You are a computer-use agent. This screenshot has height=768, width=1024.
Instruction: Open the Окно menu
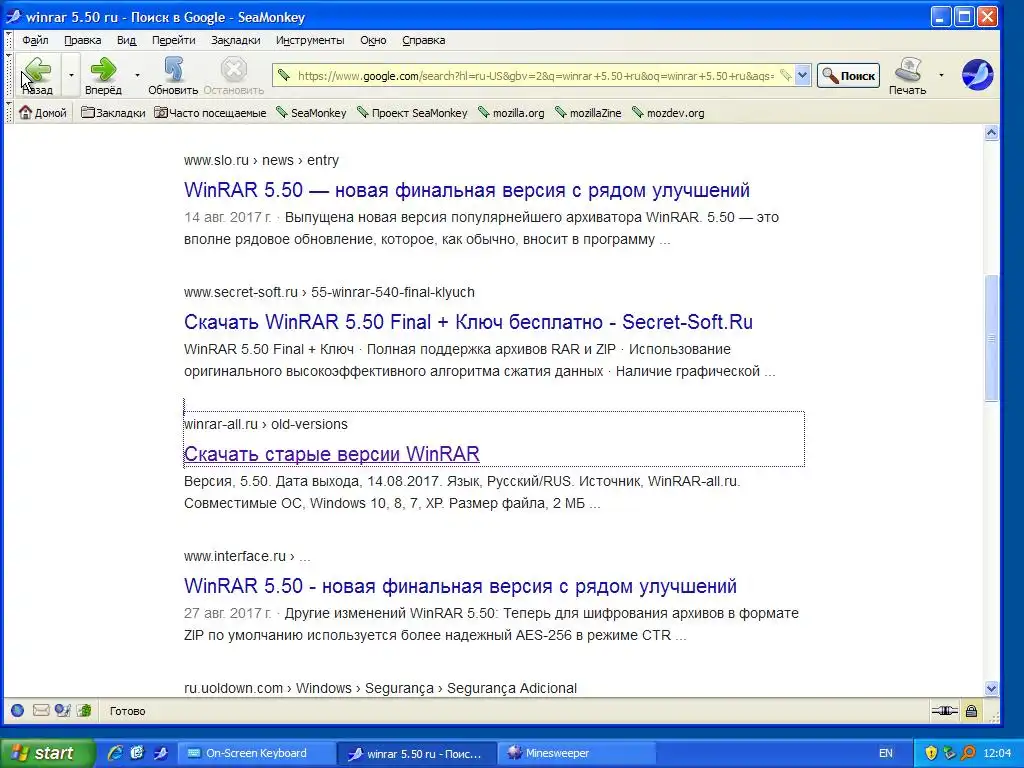pyautogui.click(x=373, y=40)
